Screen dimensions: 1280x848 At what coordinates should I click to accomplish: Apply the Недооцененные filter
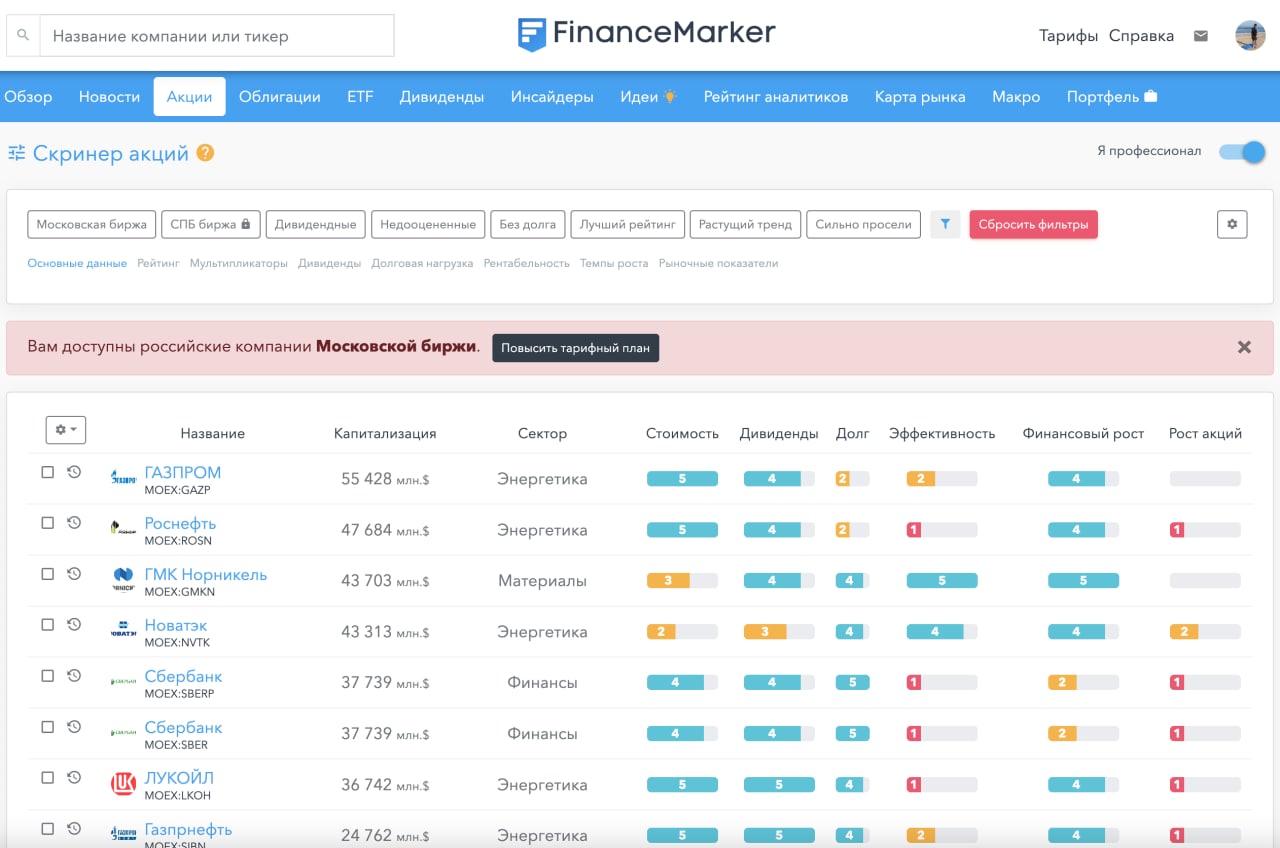click(x=428, y=224)
